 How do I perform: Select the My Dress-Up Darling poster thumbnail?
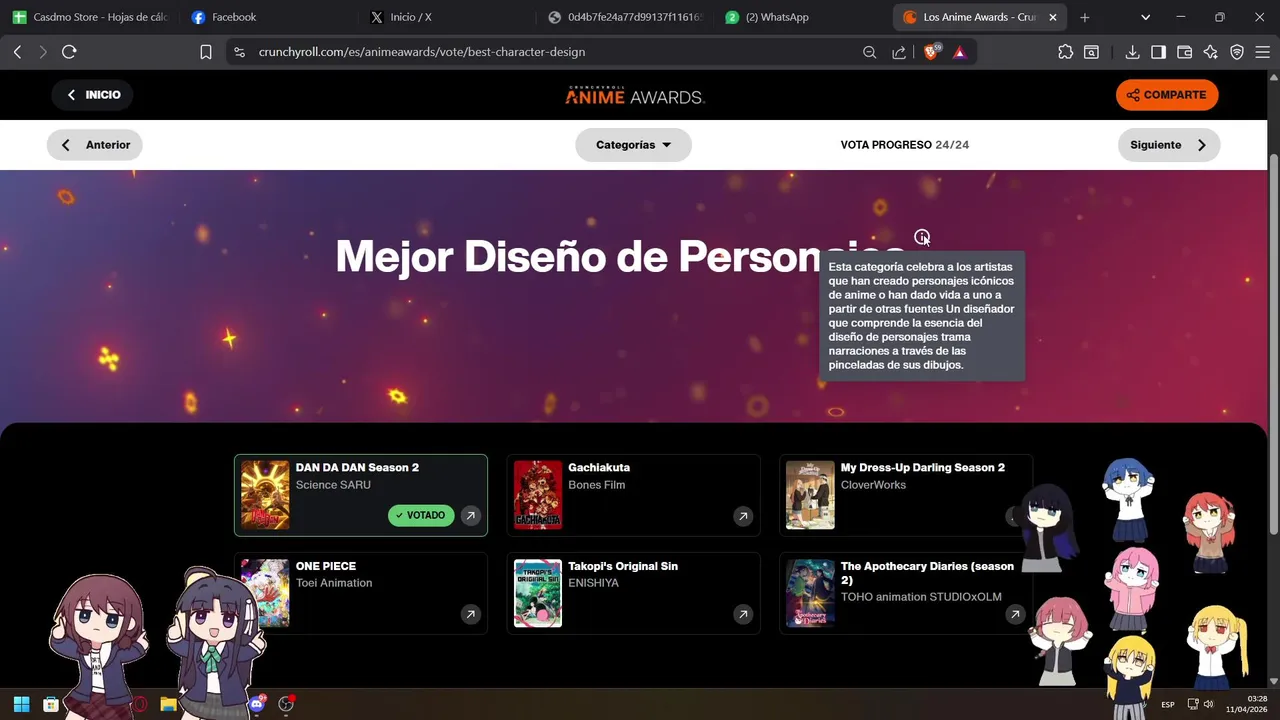[810, 495]
